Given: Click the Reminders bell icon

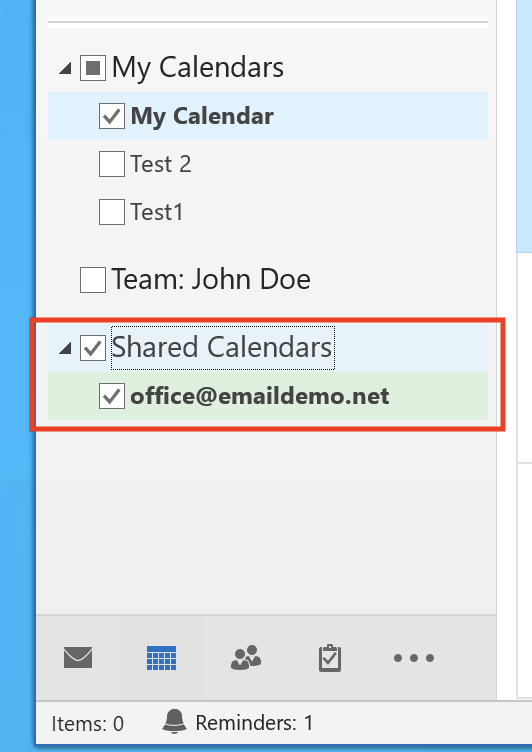Looking at the screenshot, I should pos(174,721).
